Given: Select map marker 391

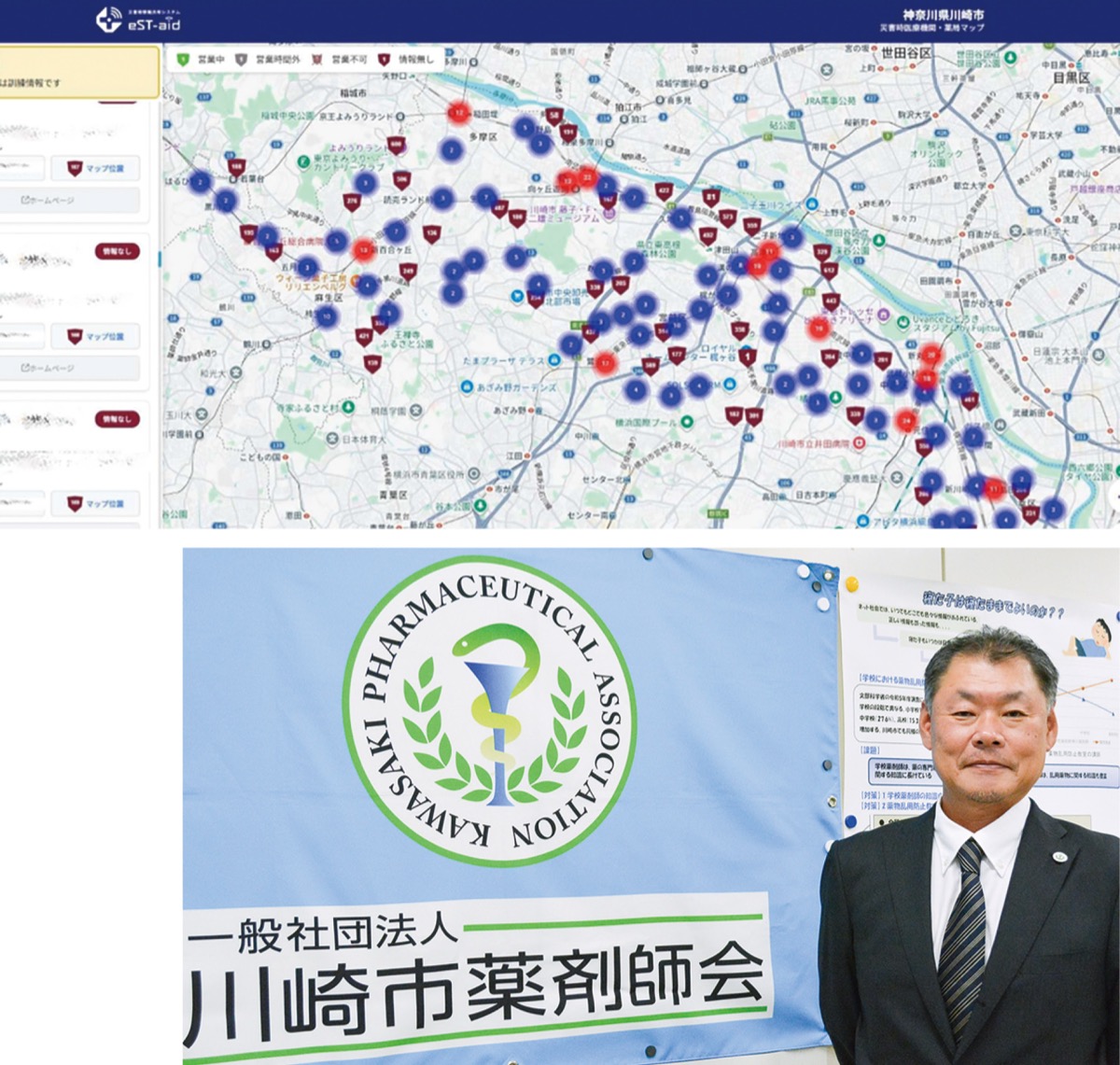Looking at the screenshot, I should coord(754,414).
